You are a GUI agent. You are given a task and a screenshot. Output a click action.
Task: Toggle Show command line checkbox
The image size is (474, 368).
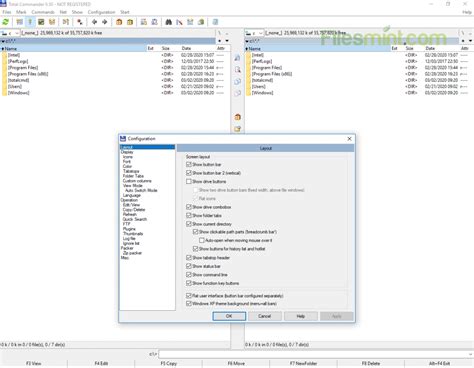[189, 275]
